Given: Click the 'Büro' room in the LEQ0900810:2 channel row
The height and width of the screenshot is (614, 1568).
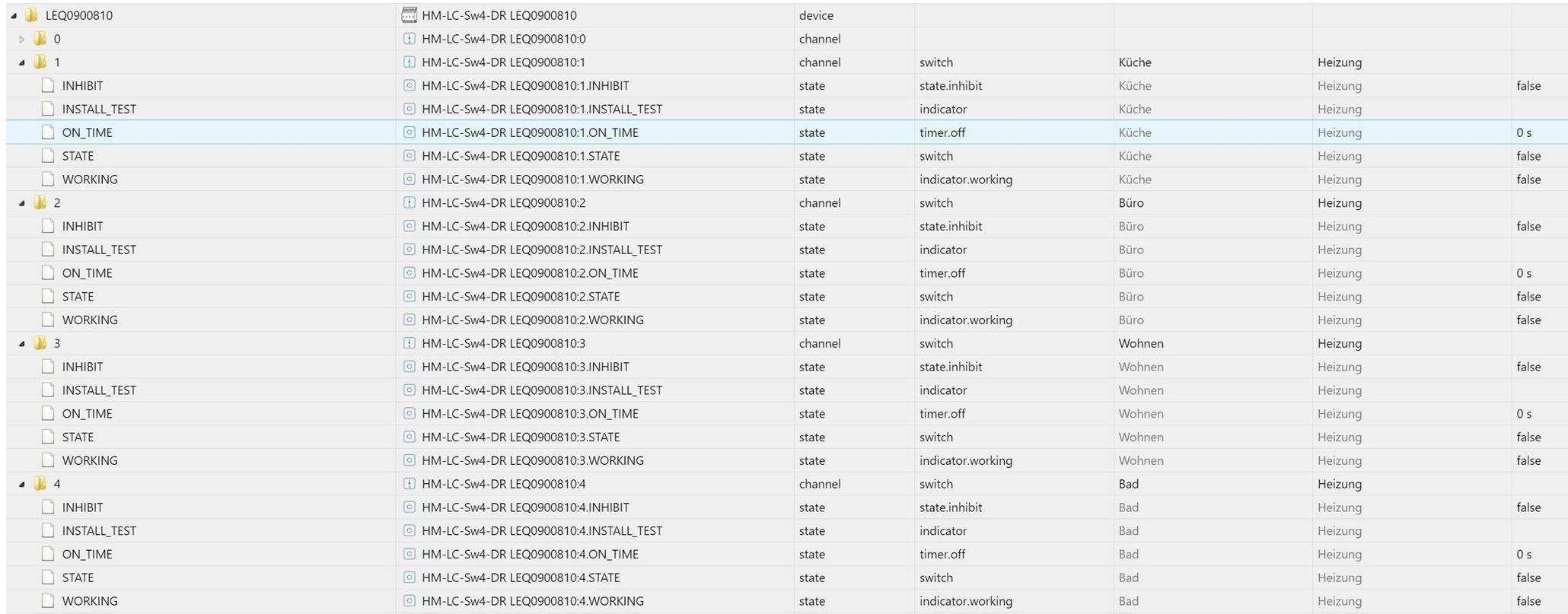Looking at the screenshot, I should click(1131, 203).
